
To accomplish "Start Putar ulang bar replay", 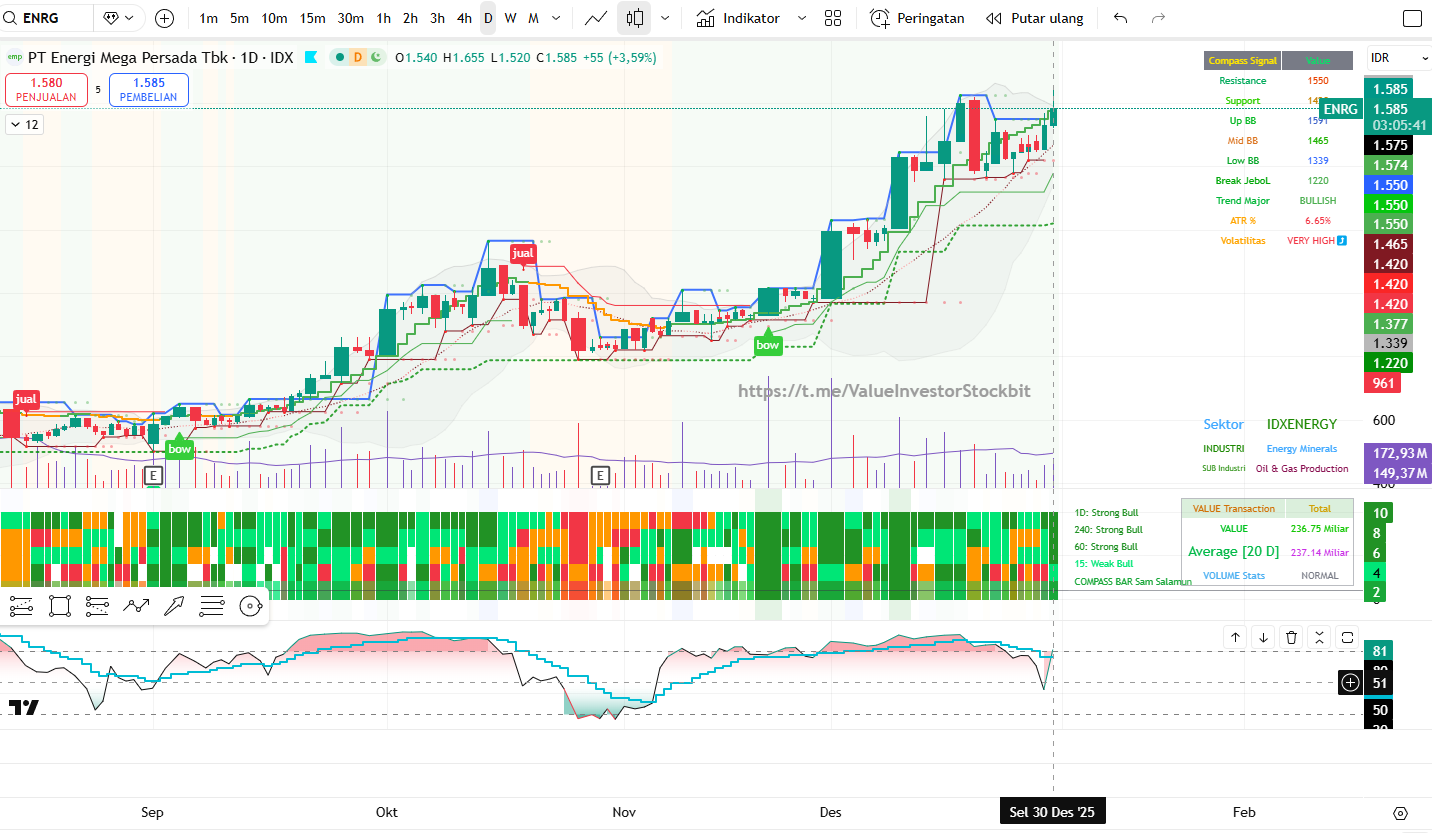I will point(1034,18).
